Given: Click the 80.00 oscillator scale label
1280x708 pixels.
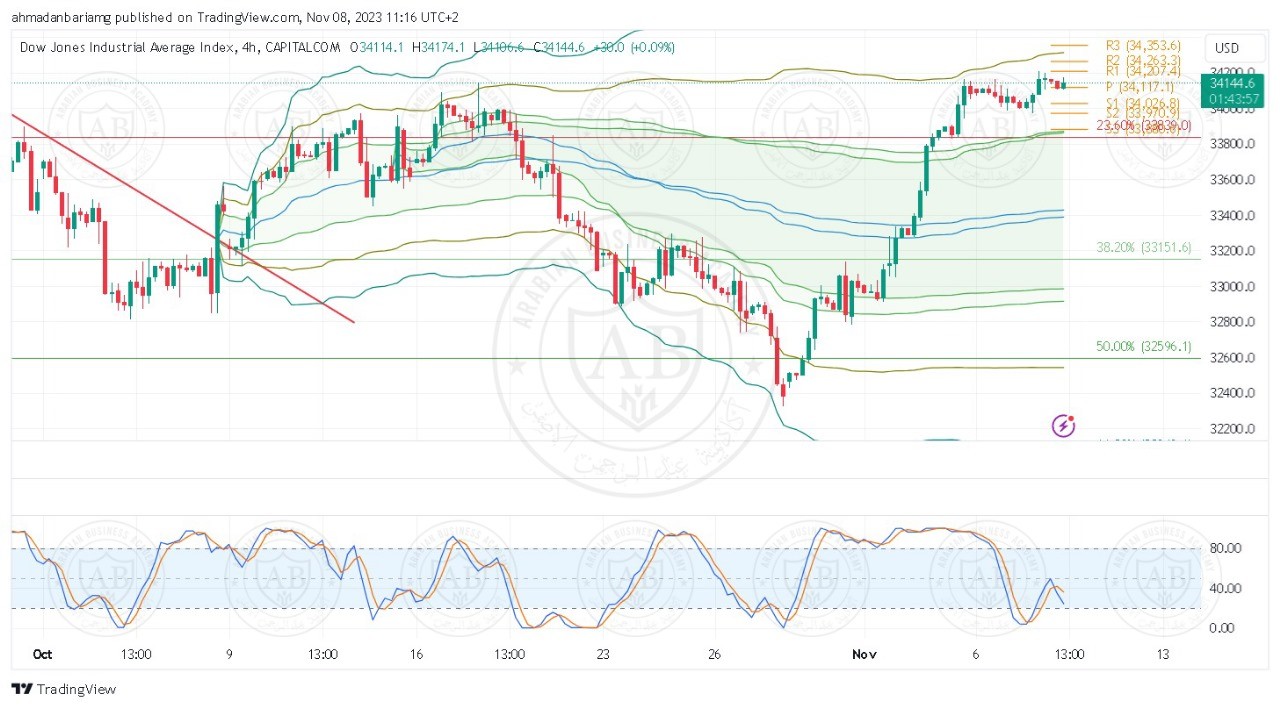Looking at the screenshot, I should click(x=1225, y=548).
